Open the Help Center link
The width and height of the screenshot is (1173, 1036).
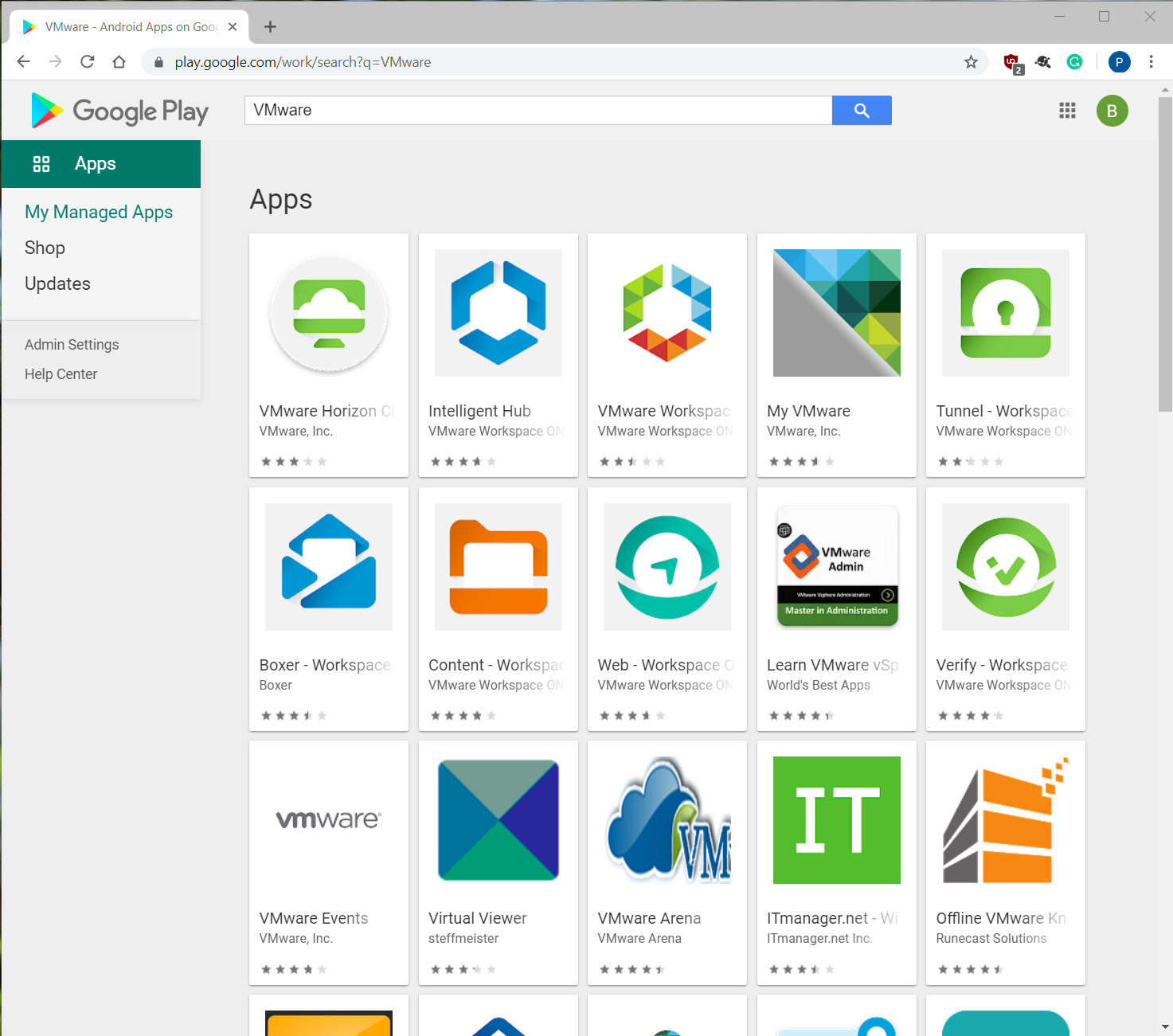(61, 374)
